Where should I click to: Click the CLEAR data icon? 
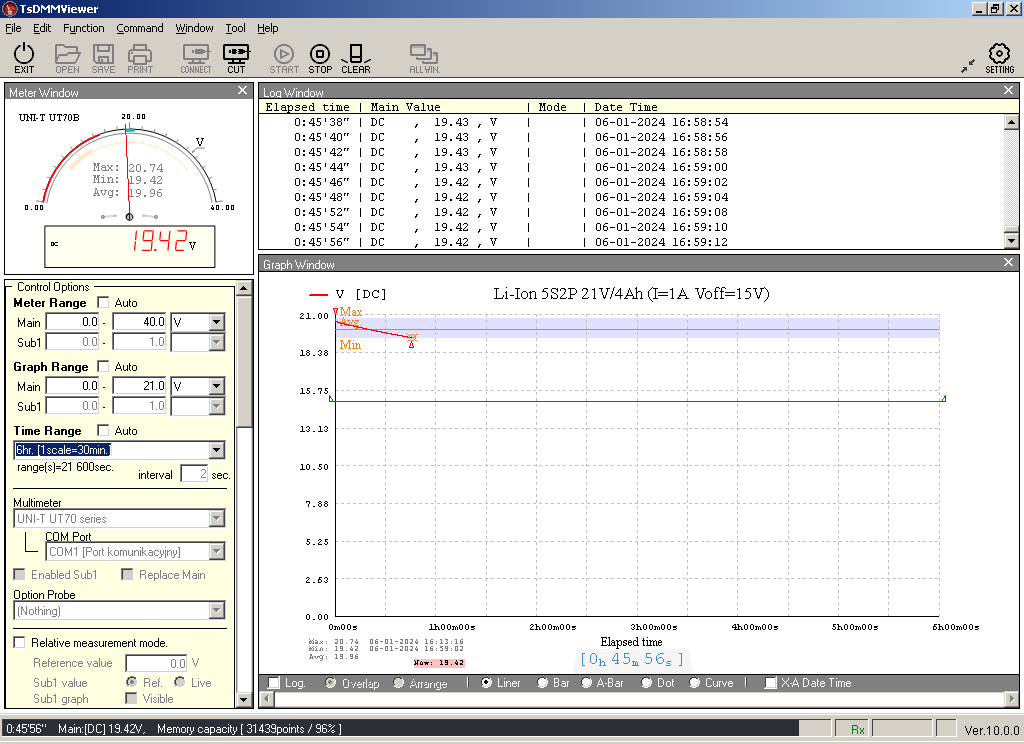coord(355,54)
